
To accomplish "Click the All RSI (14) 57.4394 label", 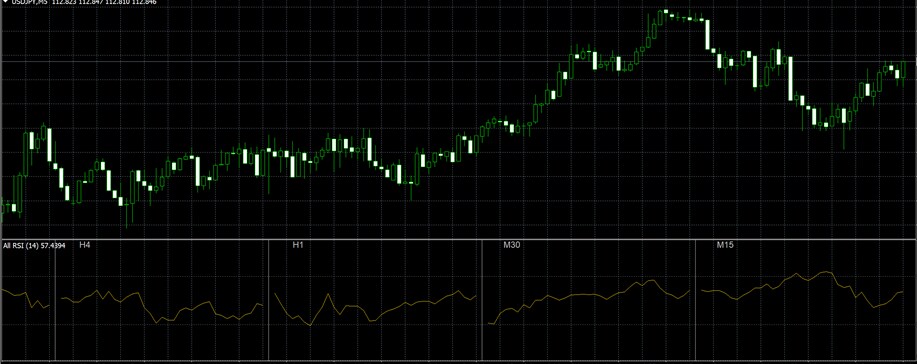I will coord(34,246).
